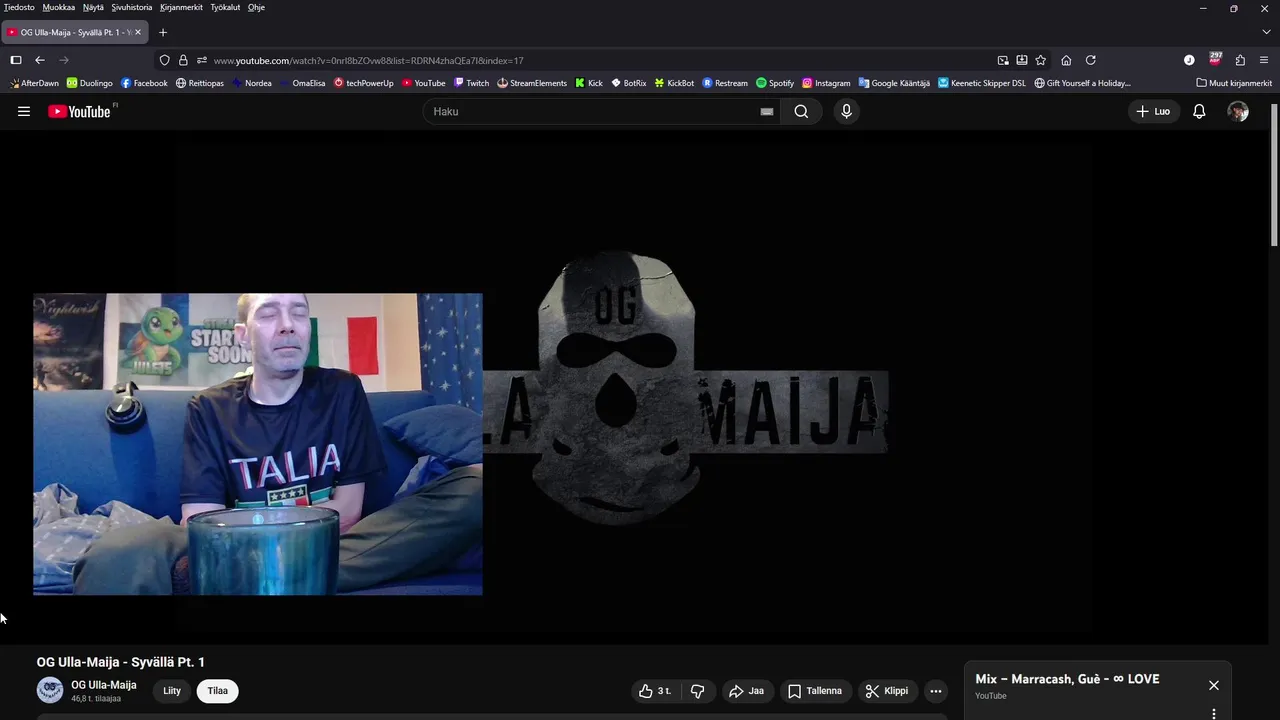Viewport: 1280px width, 720px height.
Task: Click the page vertical scrollbar thumb
Action: pyautogui.click(x=1275, y=175)
